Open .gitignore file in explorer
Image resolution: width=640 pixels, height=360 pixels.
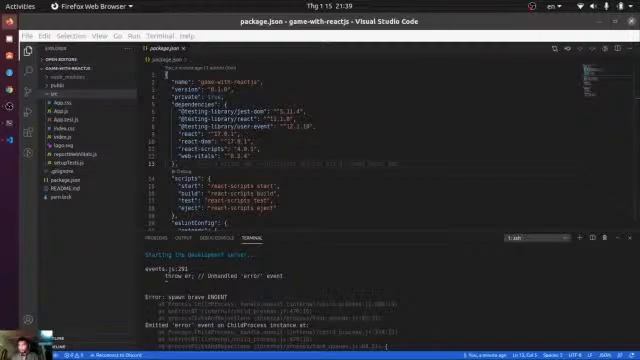[62, 171]
